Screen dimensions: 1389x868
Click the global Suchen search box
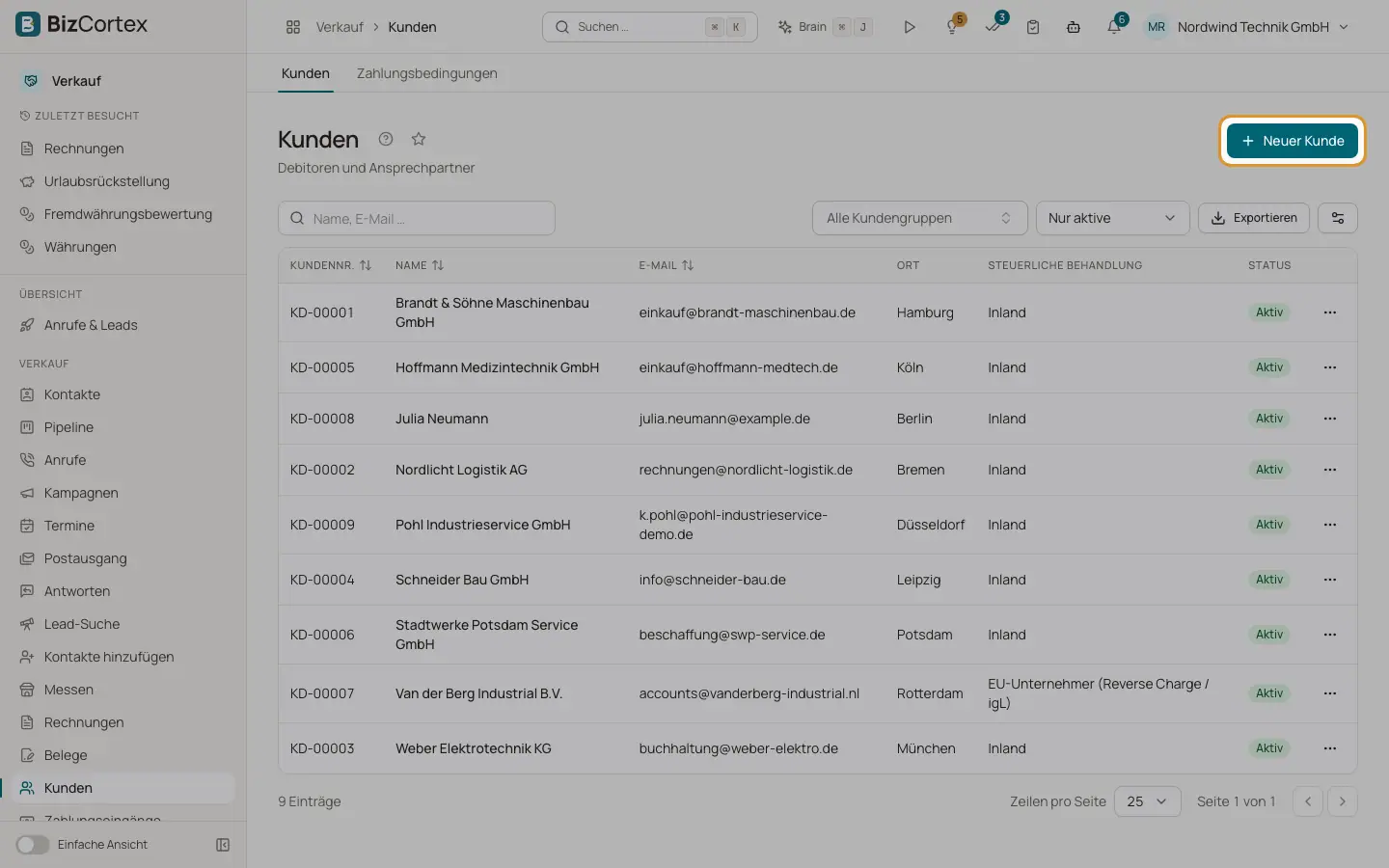tap(650, 27)
